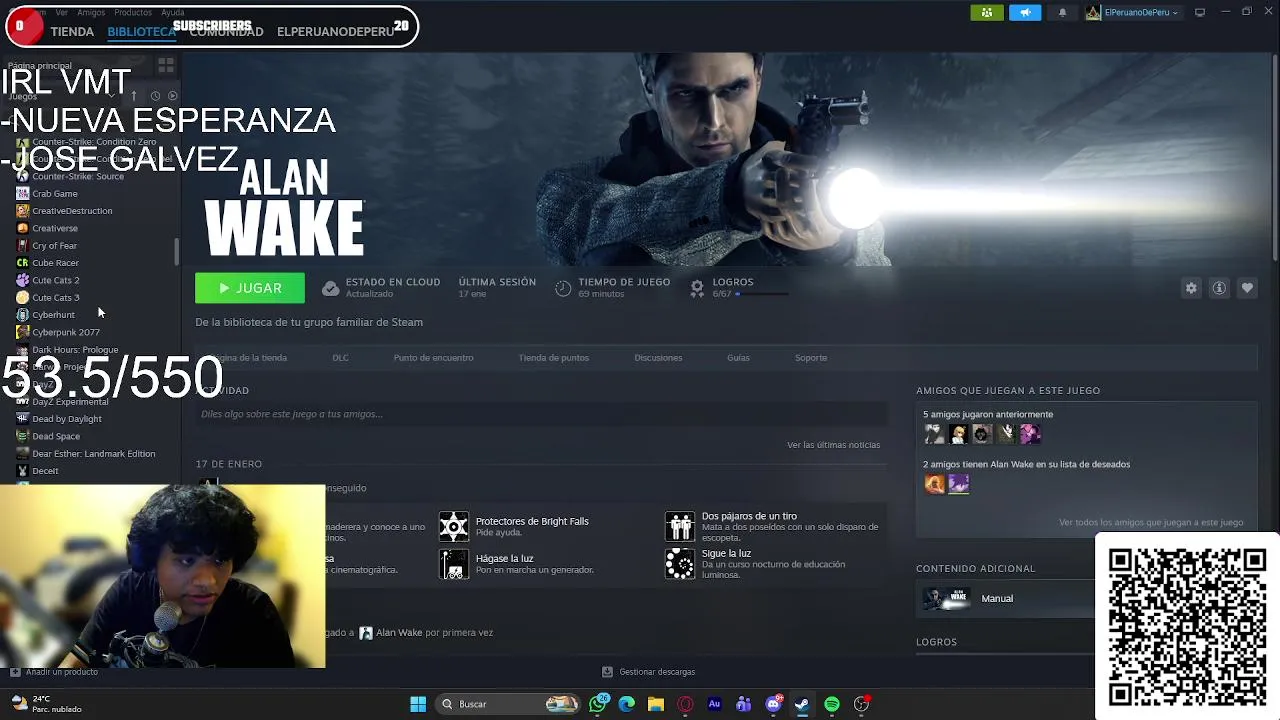Image resolution: width=1280 pixels, height=720 pixels.
Task: Open OBS Studio from the taskbar
Action: coord(861,704)
